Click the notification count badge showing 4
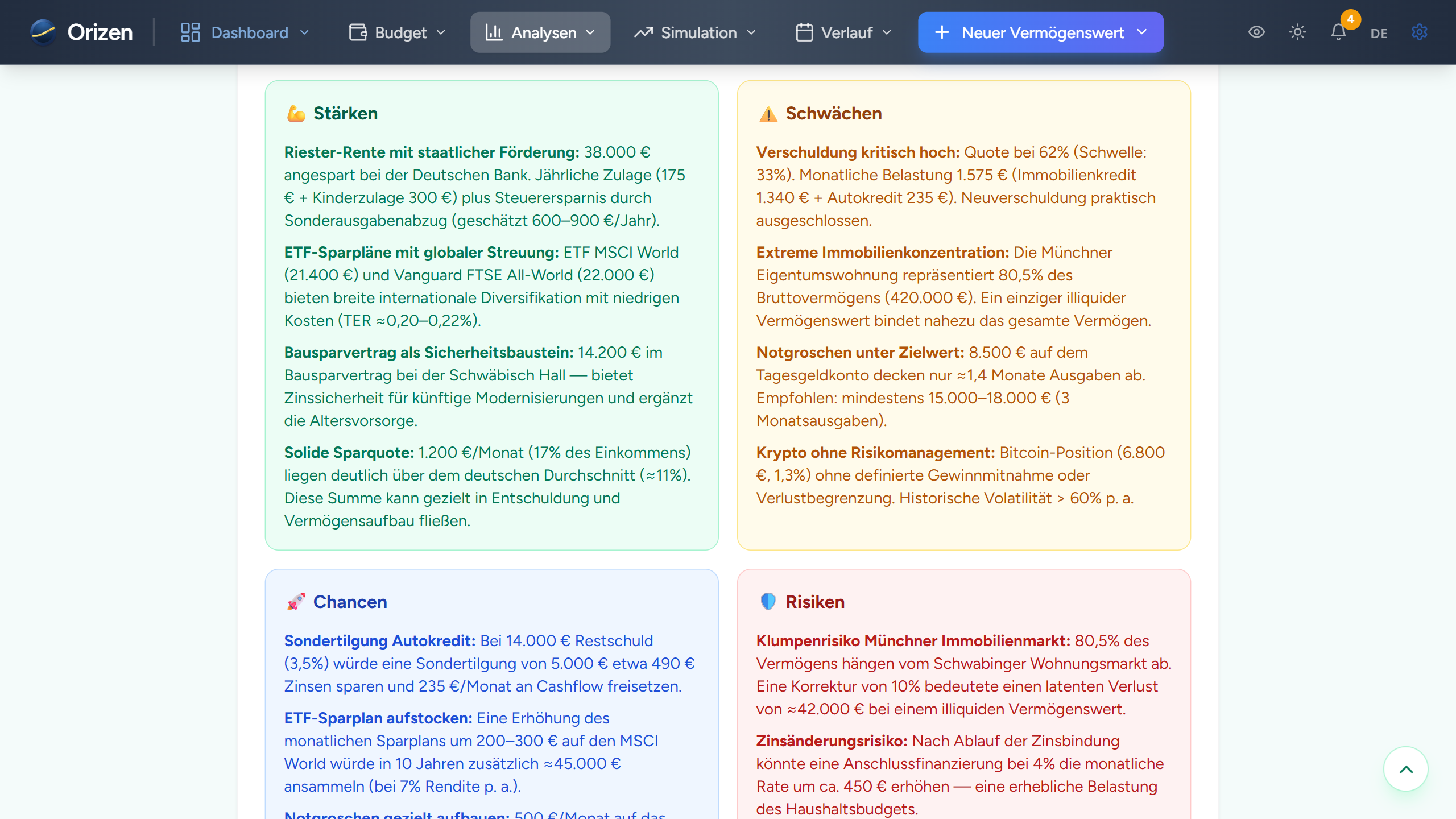This screenshot has height=819, width=1456. point(1349,19)
